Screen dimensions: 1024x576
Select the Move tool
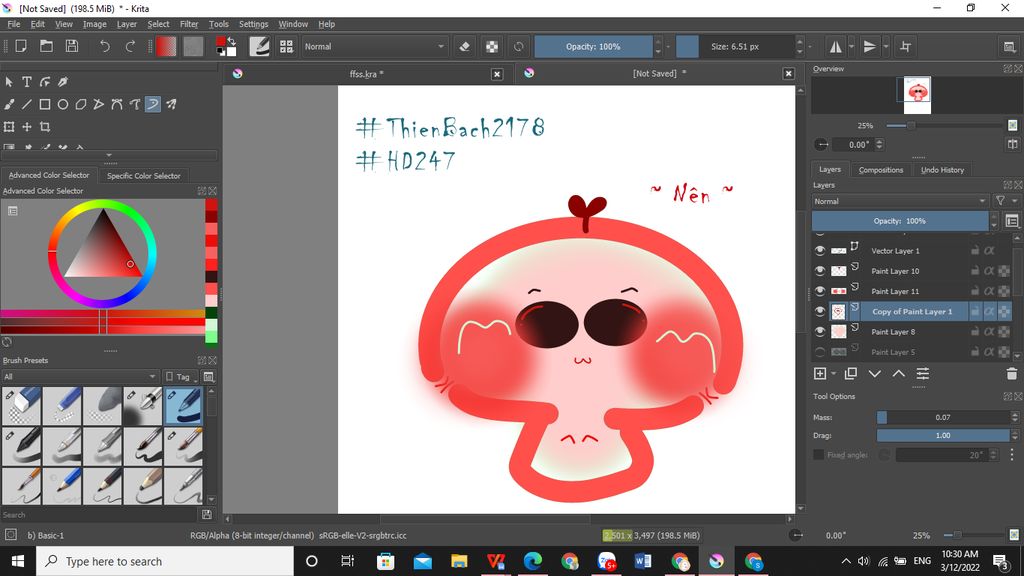click(27, 127)
